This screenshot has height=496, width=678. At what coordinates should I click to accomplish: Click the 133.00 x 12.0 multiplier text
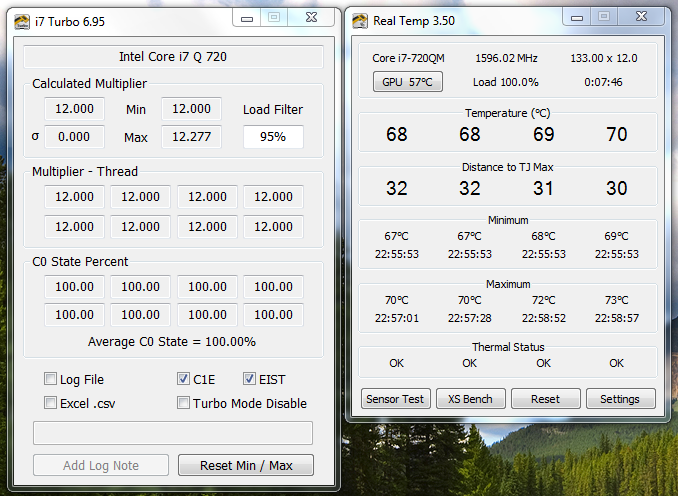click(604, 58)
